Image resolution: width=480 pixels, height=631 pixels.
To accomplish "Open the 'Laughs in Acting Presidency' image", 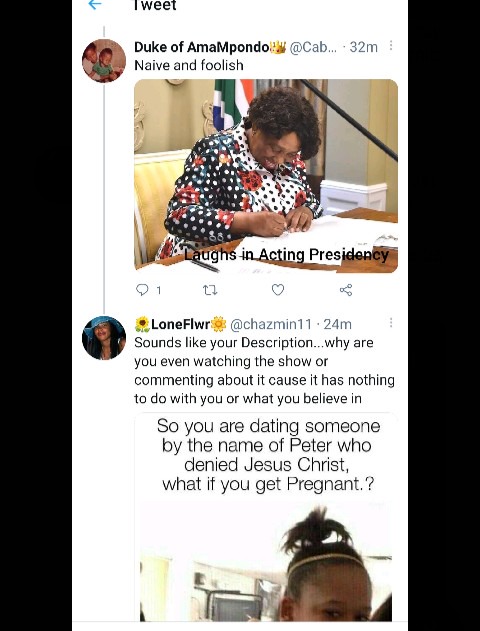I will click(x=266, y=176).
